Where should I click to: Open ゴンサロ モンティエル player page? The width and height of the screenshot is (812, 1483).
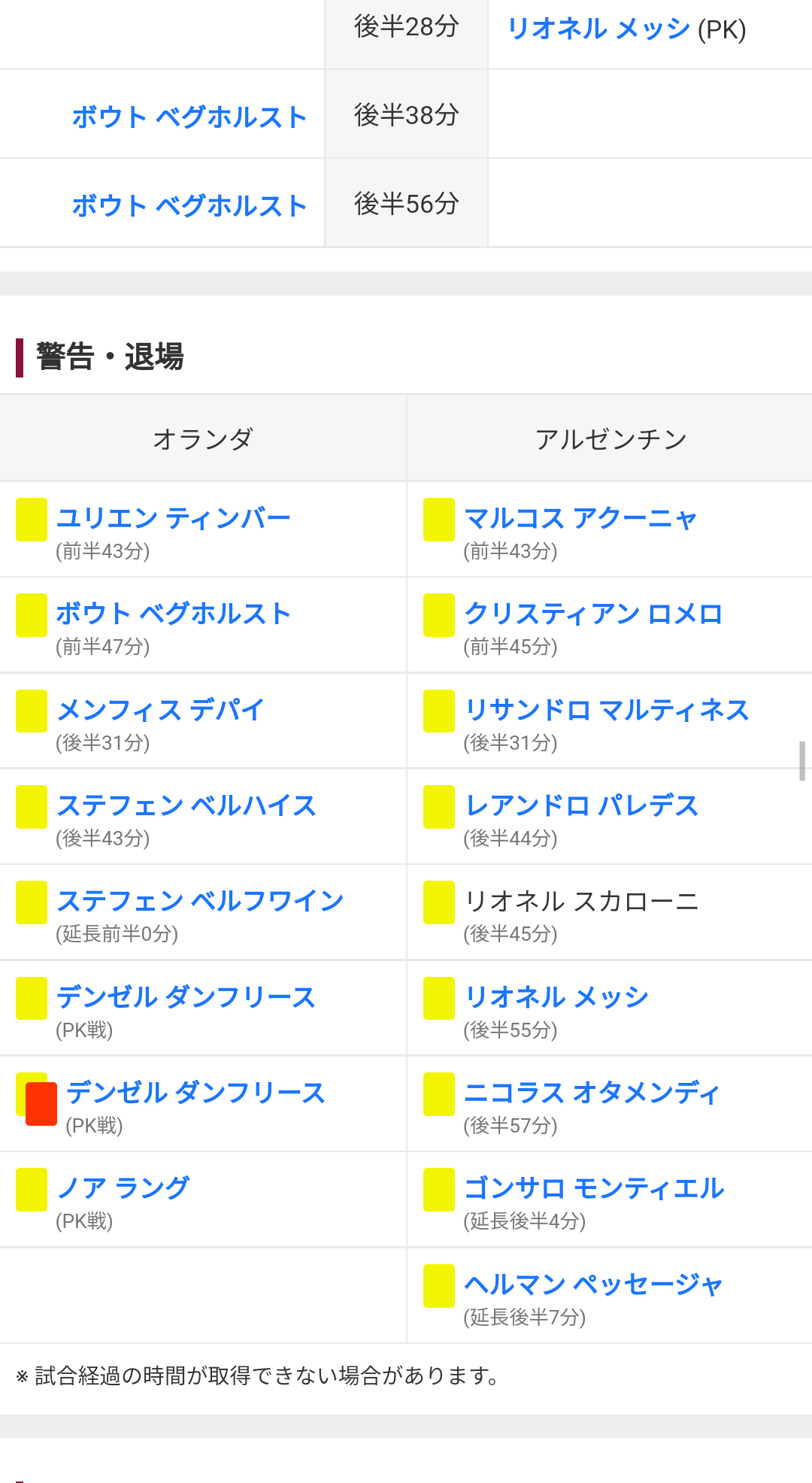(594, 1188)
